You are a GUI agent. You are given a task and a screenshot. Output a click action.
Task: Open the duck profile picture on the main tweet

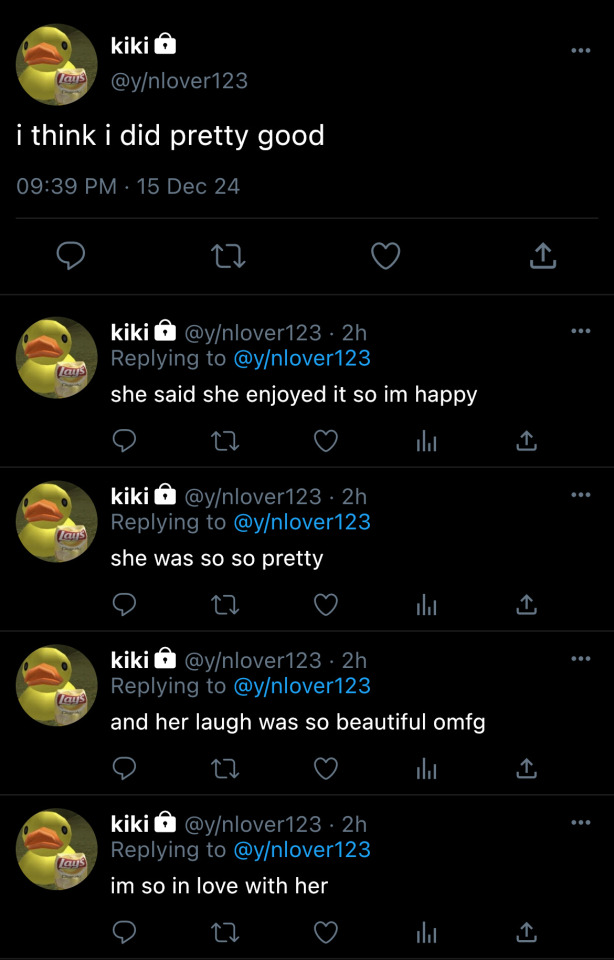click(56, 64)
